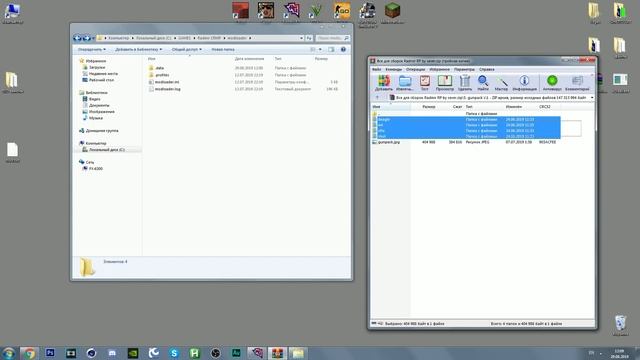640x360 pixels.
Task: Open the Explorer view options dropdown arrow
Action: click(320, 49)
